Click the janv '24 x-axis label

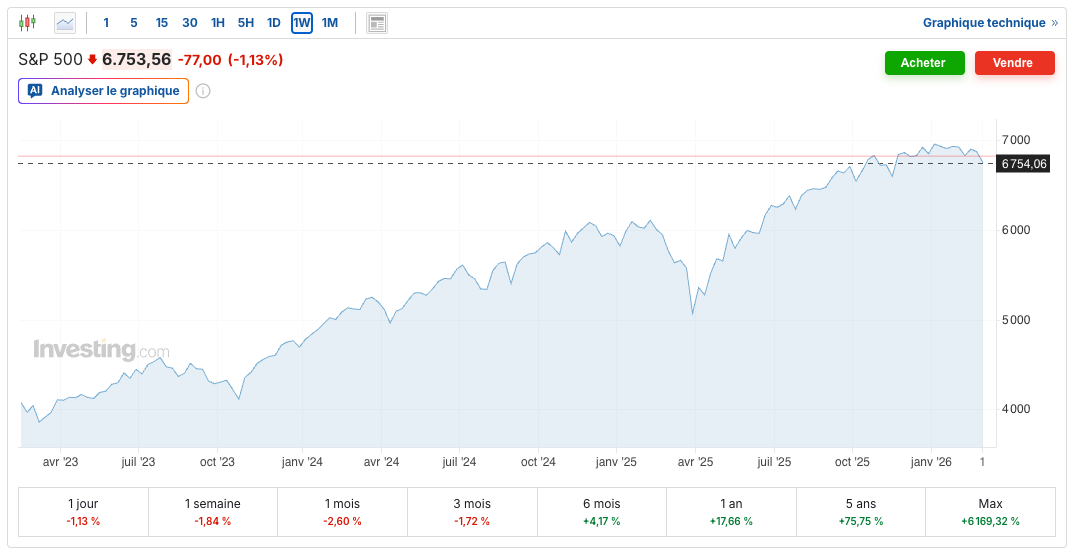(302, 462)
